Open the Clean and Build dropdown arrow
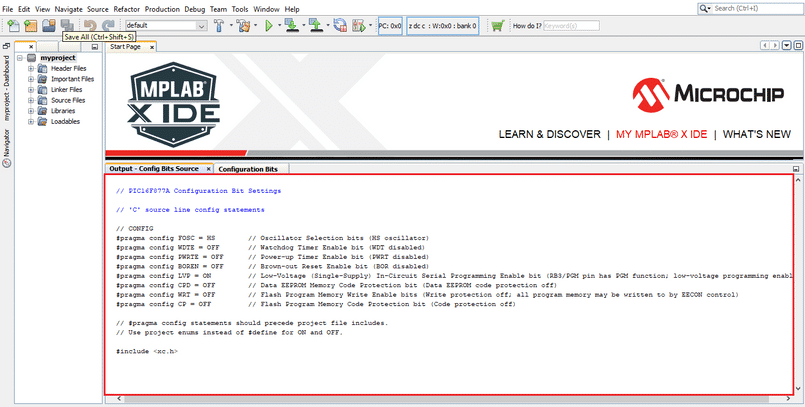The width and height of the screenshot is (805, 407). tap(255, 26)
